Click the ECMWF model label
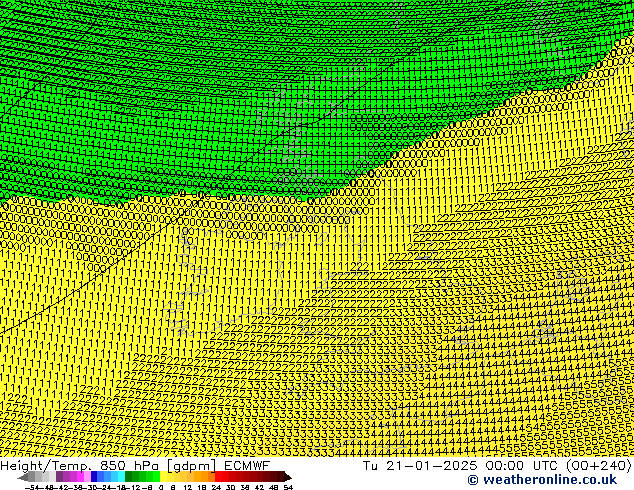 point(247,465)
